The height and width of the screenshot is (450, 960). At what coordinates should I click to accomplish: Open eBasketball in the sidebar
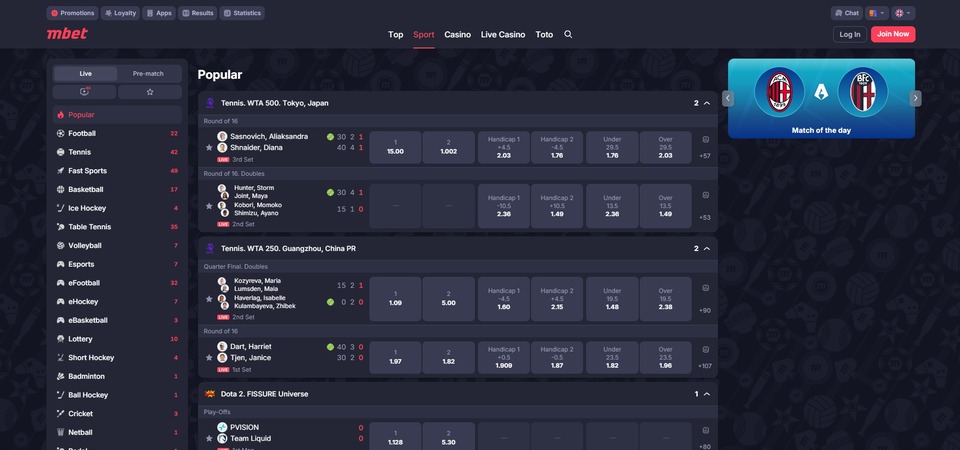[x=118, y=320]
